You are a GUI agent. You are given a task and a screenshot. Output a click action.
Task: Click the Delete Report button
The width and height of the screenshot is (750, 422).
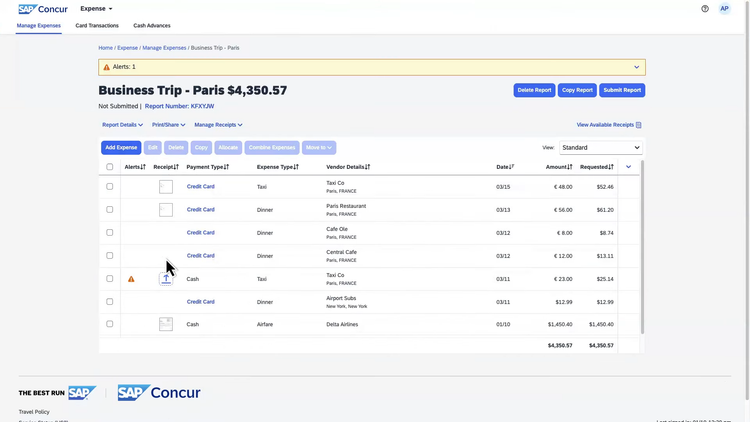point(534,90)
